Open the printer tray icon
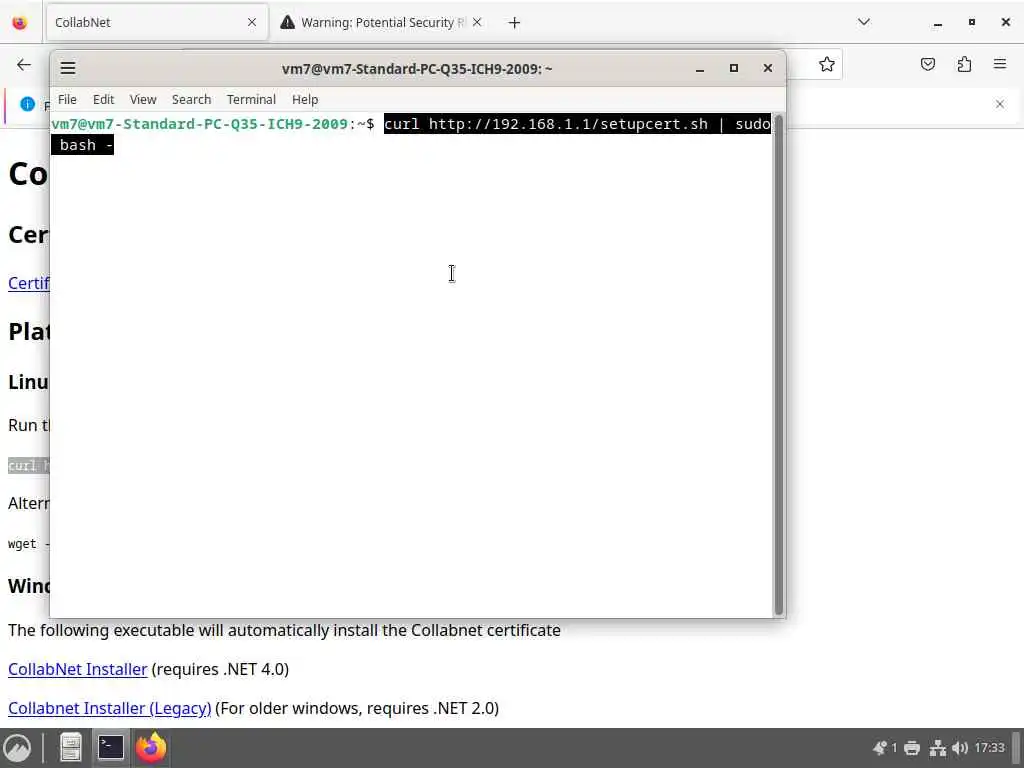The width and height of the screenshot is (1024, 768). pos(912,748)
